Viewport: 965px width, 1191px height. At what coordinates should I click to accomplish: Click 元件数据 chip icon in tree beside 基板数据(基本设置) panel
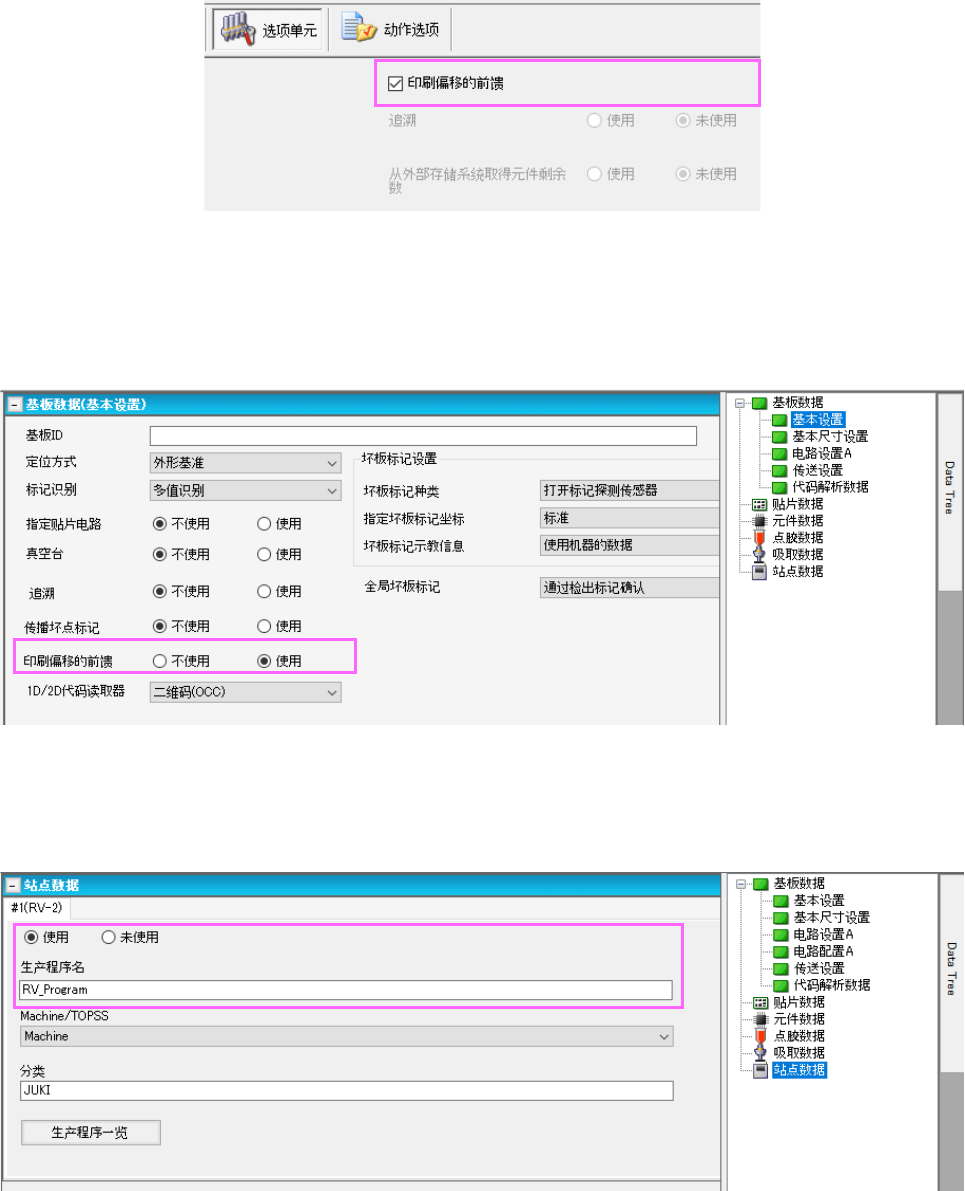point(759,521)
